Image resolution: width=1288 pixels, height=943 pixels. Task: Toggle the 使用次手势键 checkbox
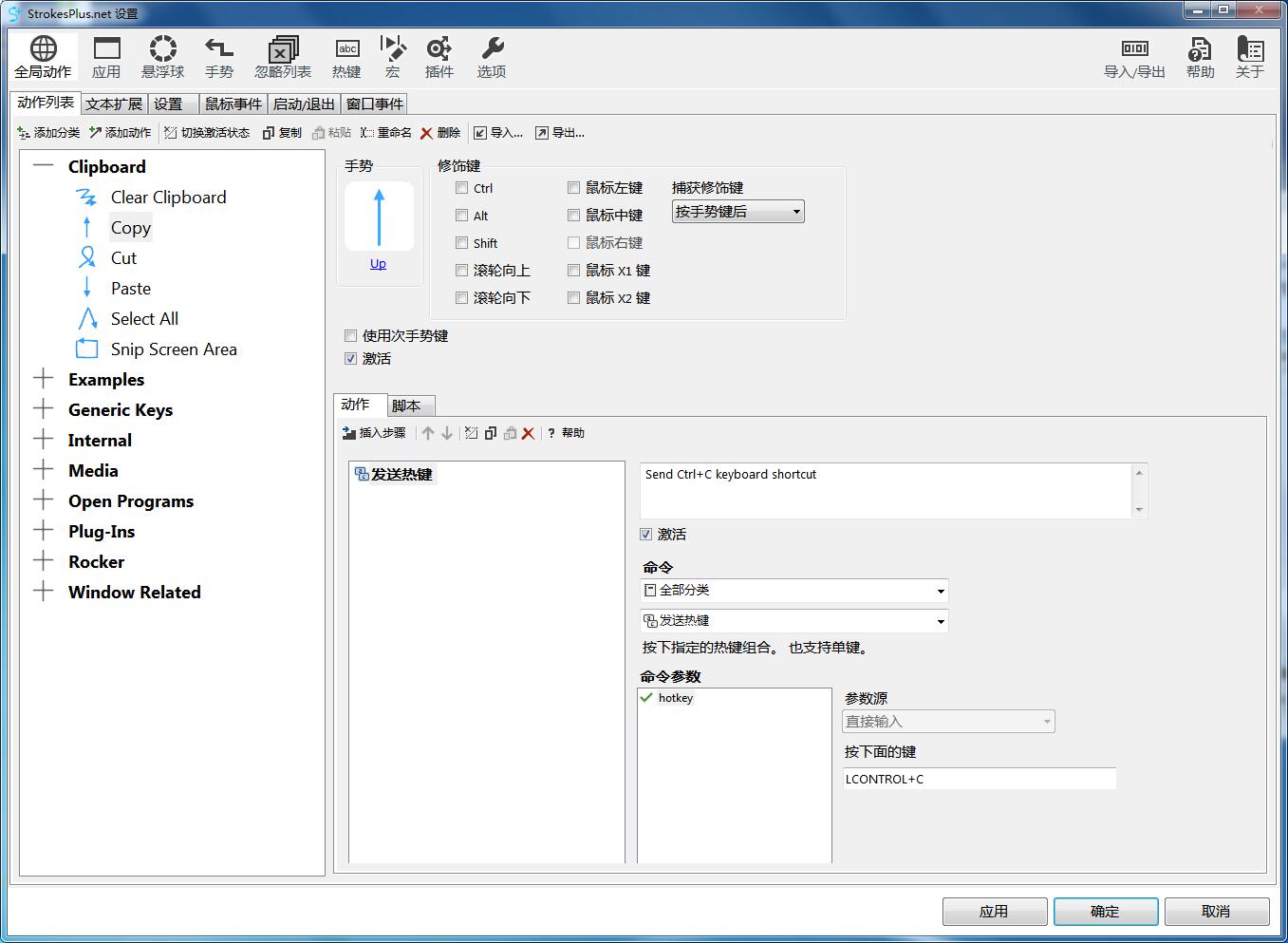[x=351, y=335]
